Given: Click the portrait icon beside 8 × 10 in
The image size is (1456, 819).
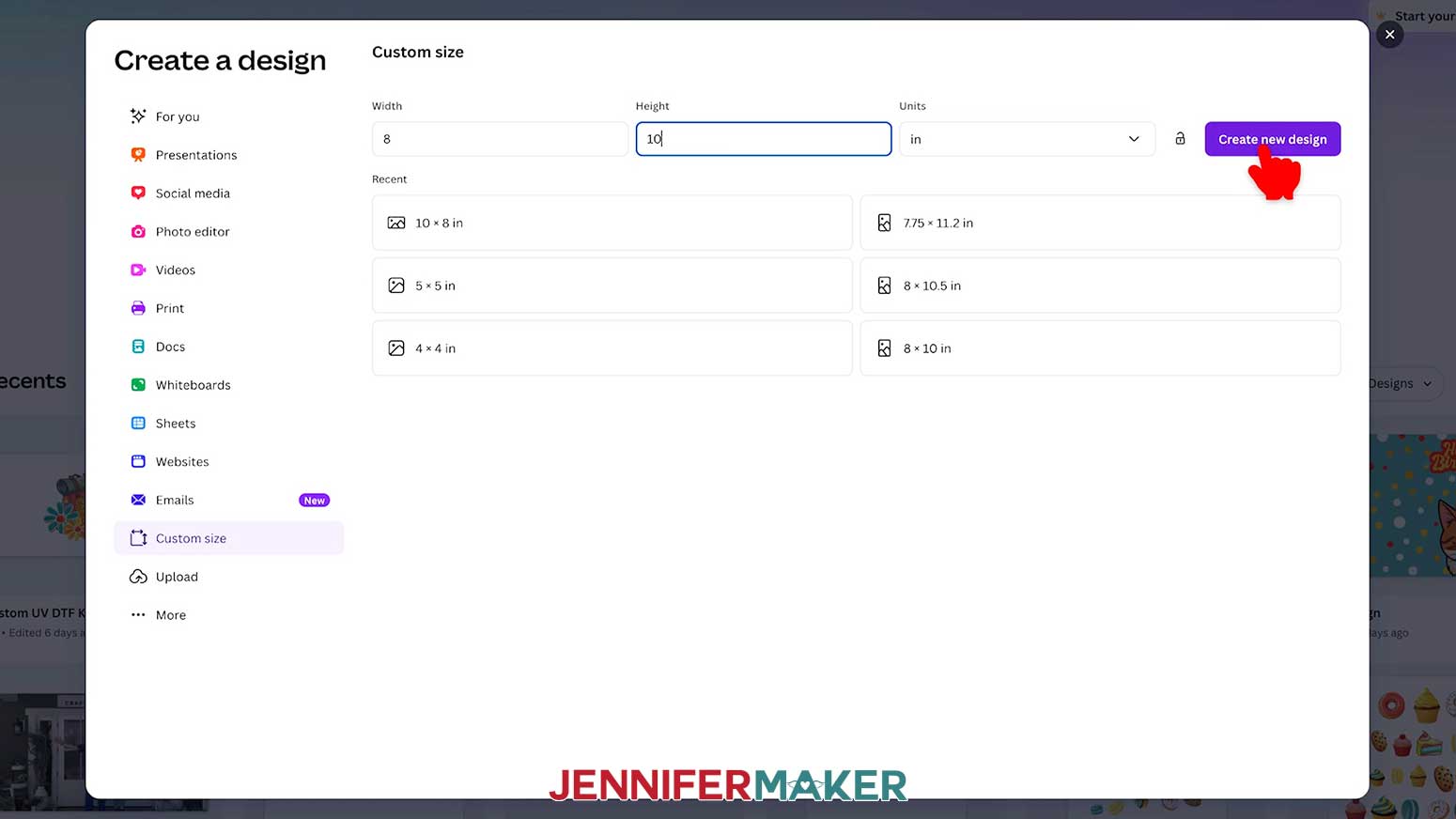Looking at the screenshot, I should tap(884, 348).
